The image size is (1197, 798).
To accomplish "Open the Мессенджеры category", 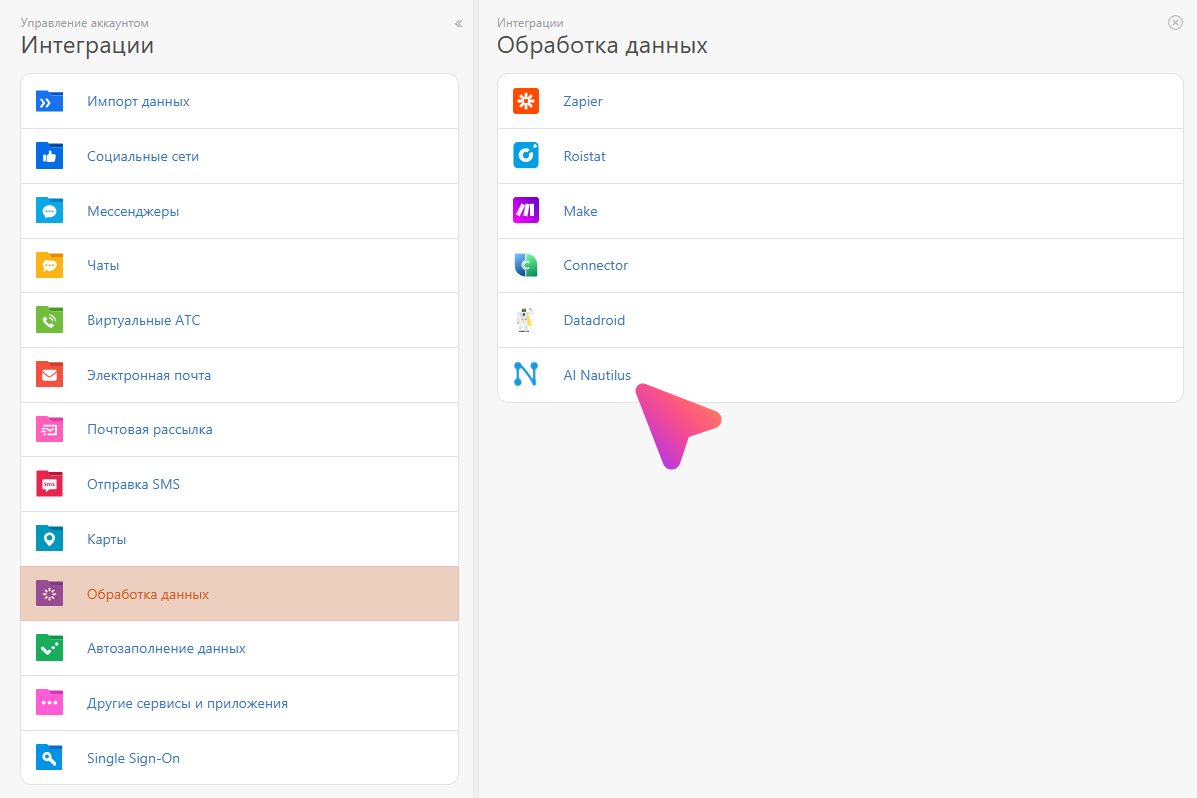I will pos(133,211).
